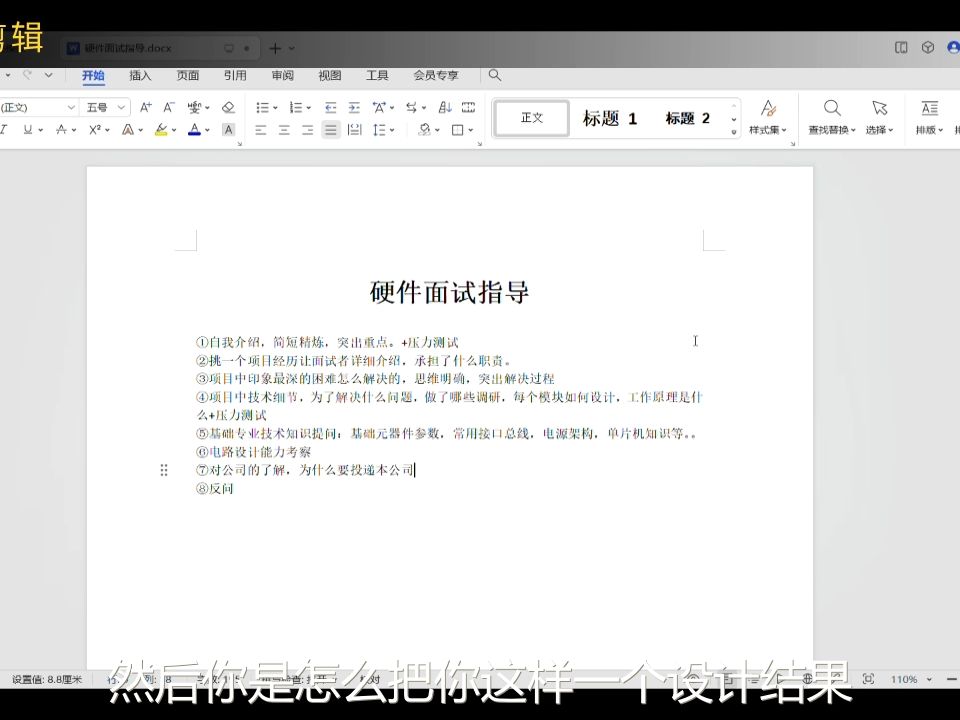The height and width of the screenshot is (720, 960).
Task: Toggle character shading A icon
Action: (x=228, y=130)
